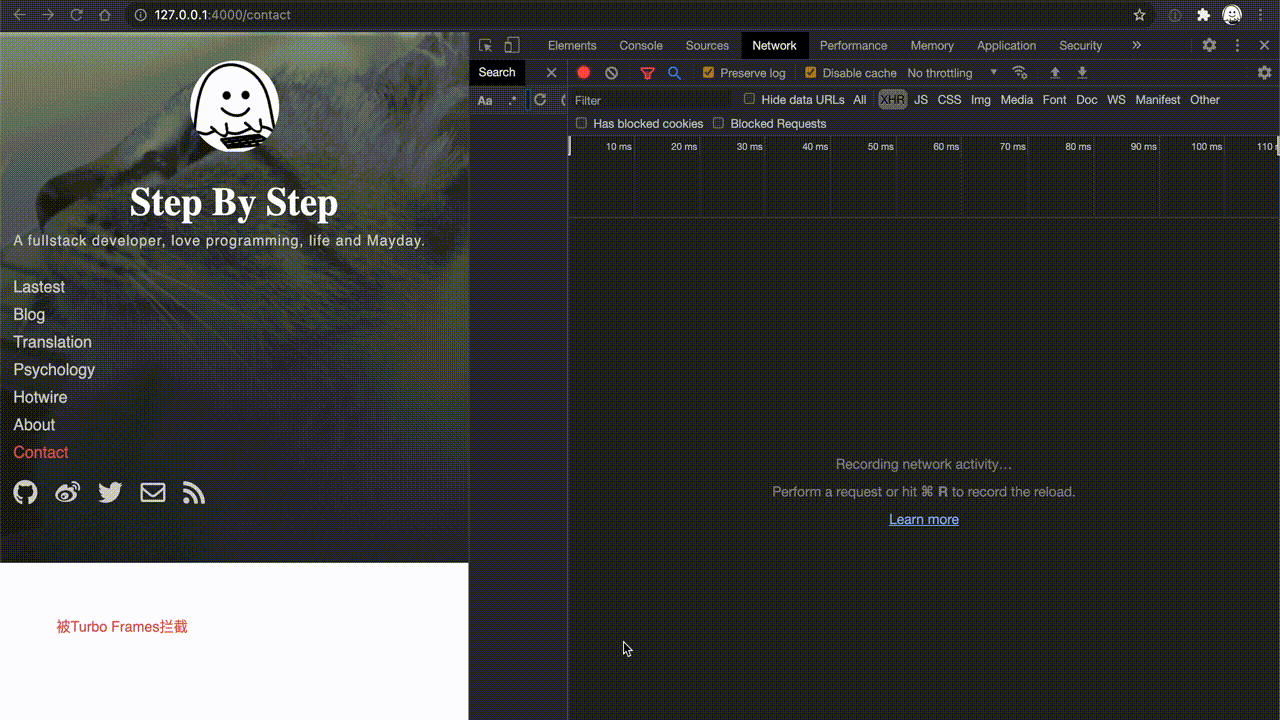Uncheck the Disable cache checkbox

[811, 73]
